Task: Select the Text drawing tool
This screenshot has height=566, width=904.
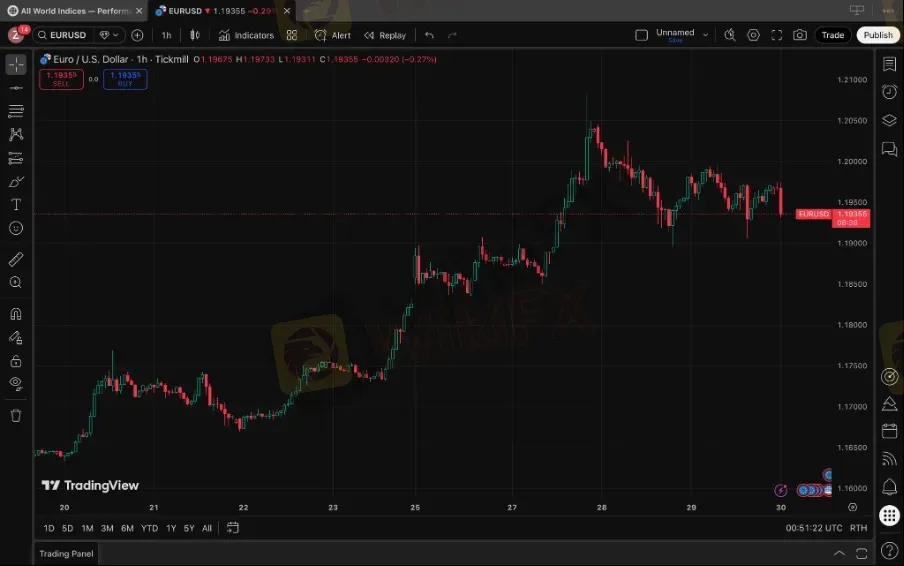Action: [x=16, y=205]
